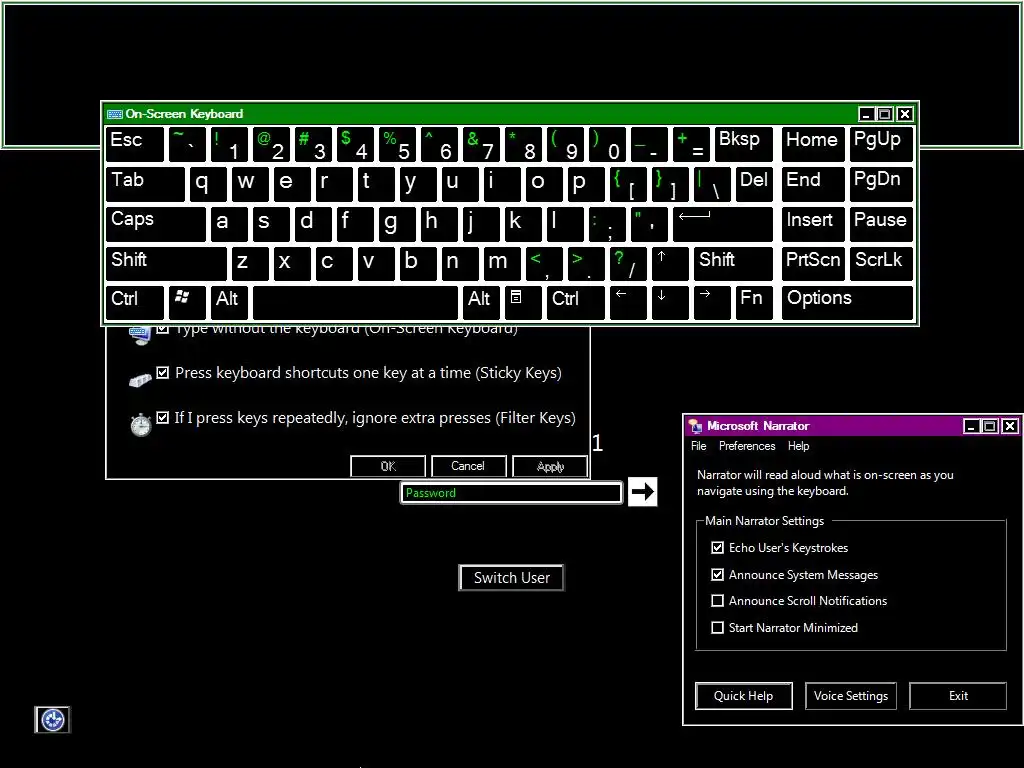Screen dimensions: 1024x768
Task: Click the spacebar on the On-Screen Keyboard
Action: click(x=355, y=302)
